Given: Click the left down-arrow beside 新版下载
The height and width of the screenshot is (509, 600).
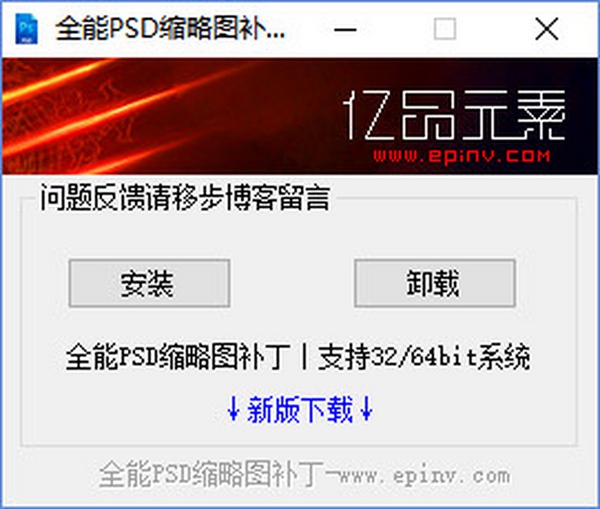Looking at the screenshot, I should [233, 409].
